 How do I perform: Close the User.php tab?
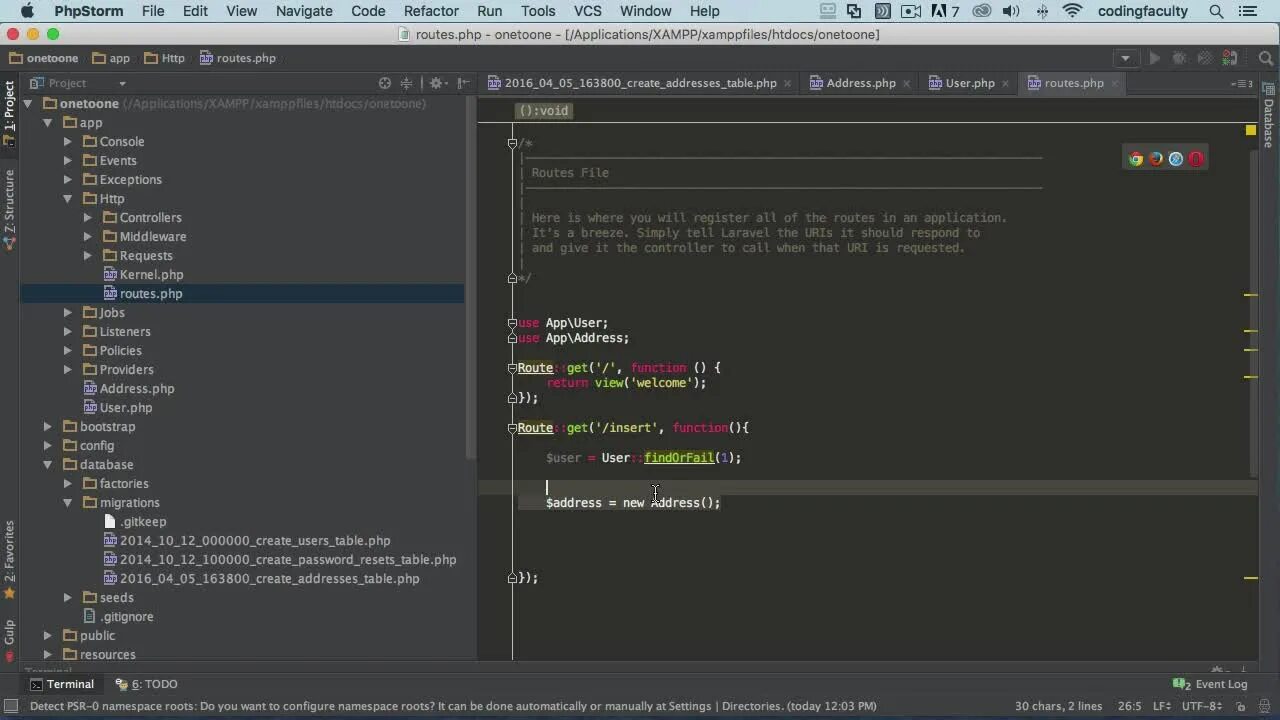[x=1007, y=84]
